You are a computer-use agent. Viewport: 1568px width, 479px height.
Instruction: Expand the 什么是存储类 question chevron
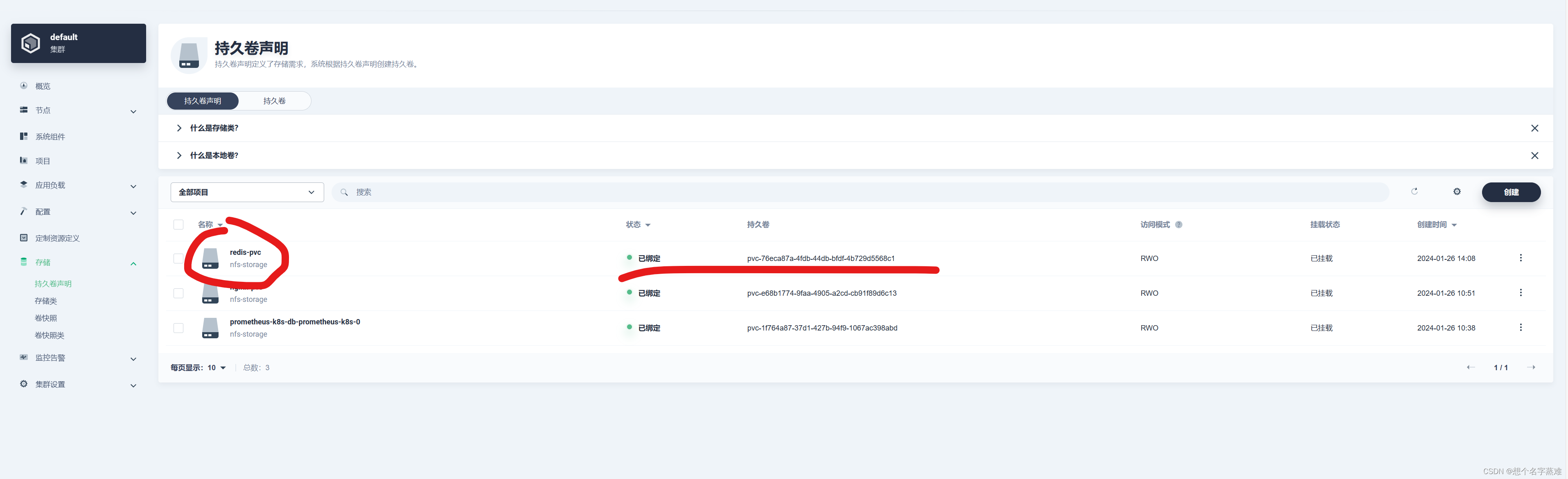[x=179, y=128]
